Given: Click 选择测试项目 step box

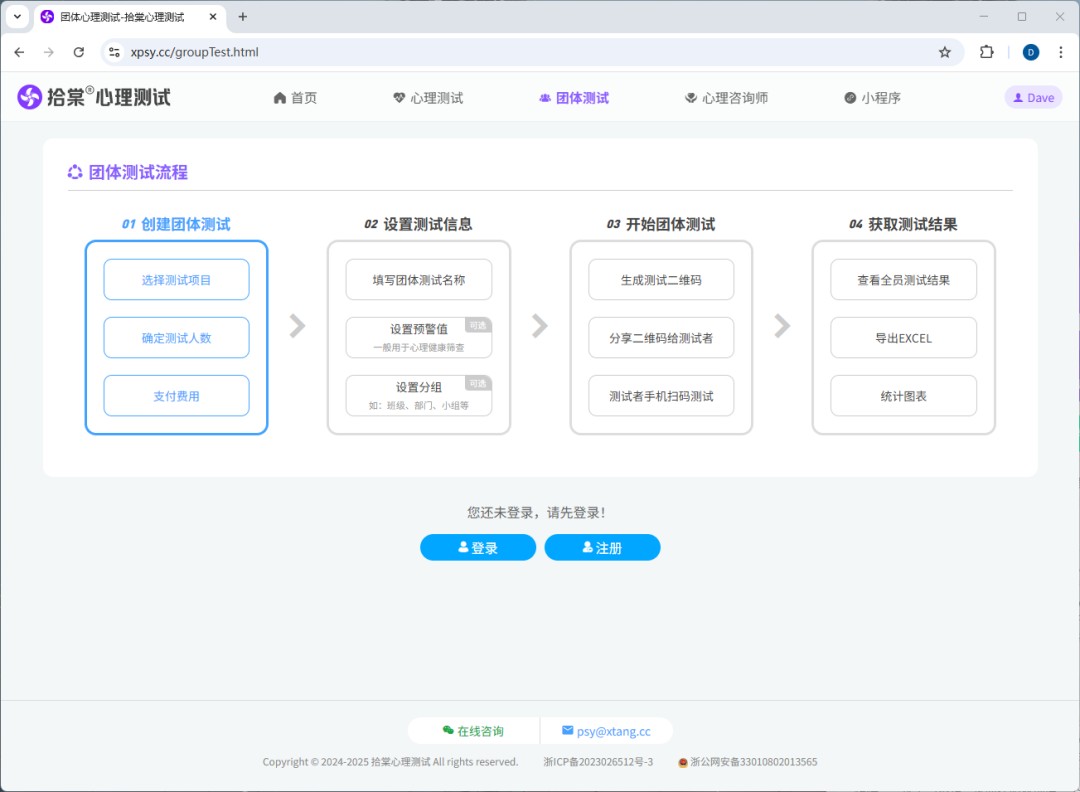Looking at the screenshot, I should [176, 280].
